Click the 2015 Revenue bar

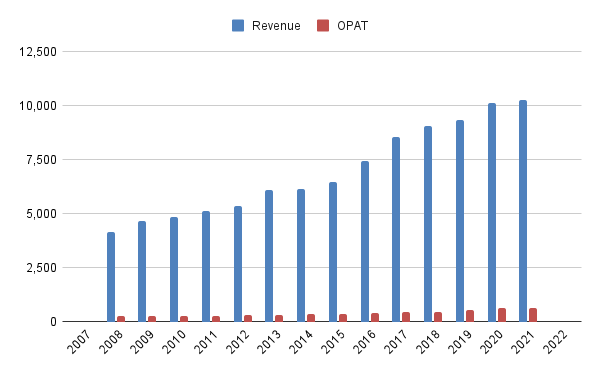point(333,252)
